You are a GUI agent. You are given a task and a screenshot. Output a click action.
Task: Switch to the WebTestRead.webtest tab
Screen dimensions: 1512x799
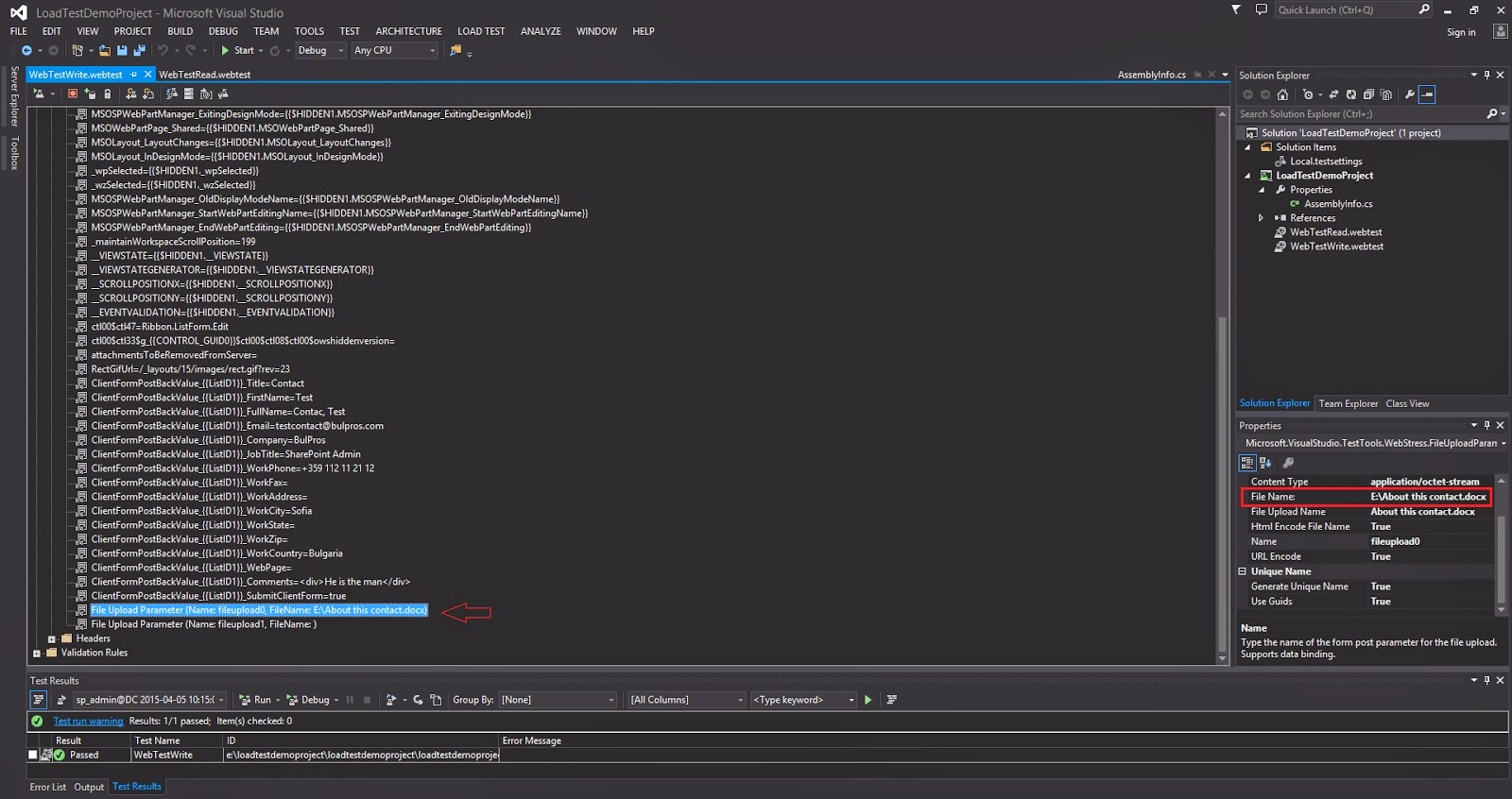point(205,75)
